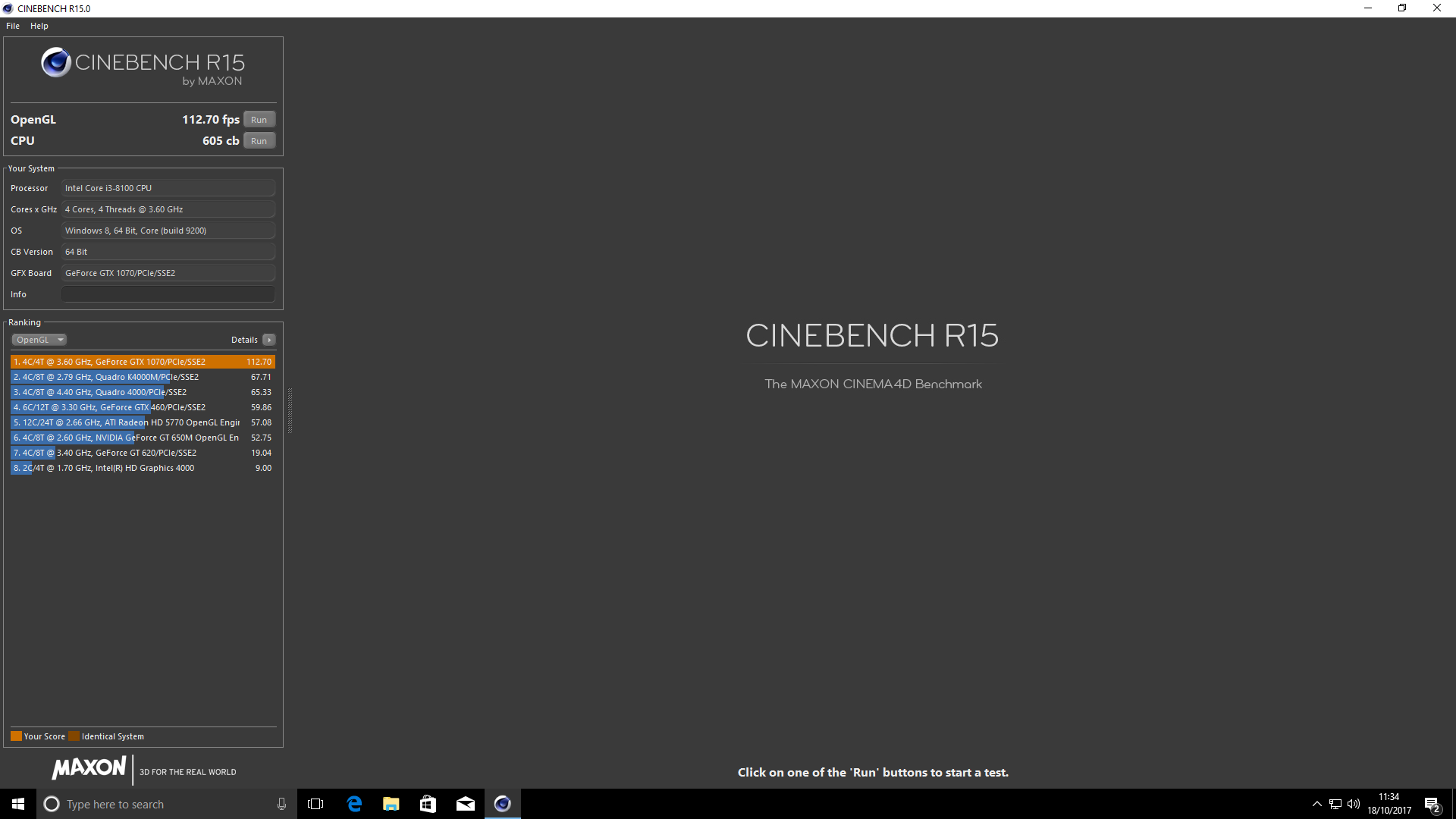Click the orange Your Score legend swatch
The width and height of the screenshot is (1456, 819).
click(x=16, y=736)
